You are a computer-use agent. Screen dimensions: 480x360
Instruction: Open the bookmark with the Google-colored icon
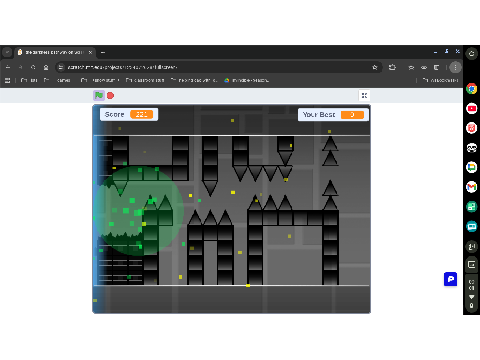(246, 80)
